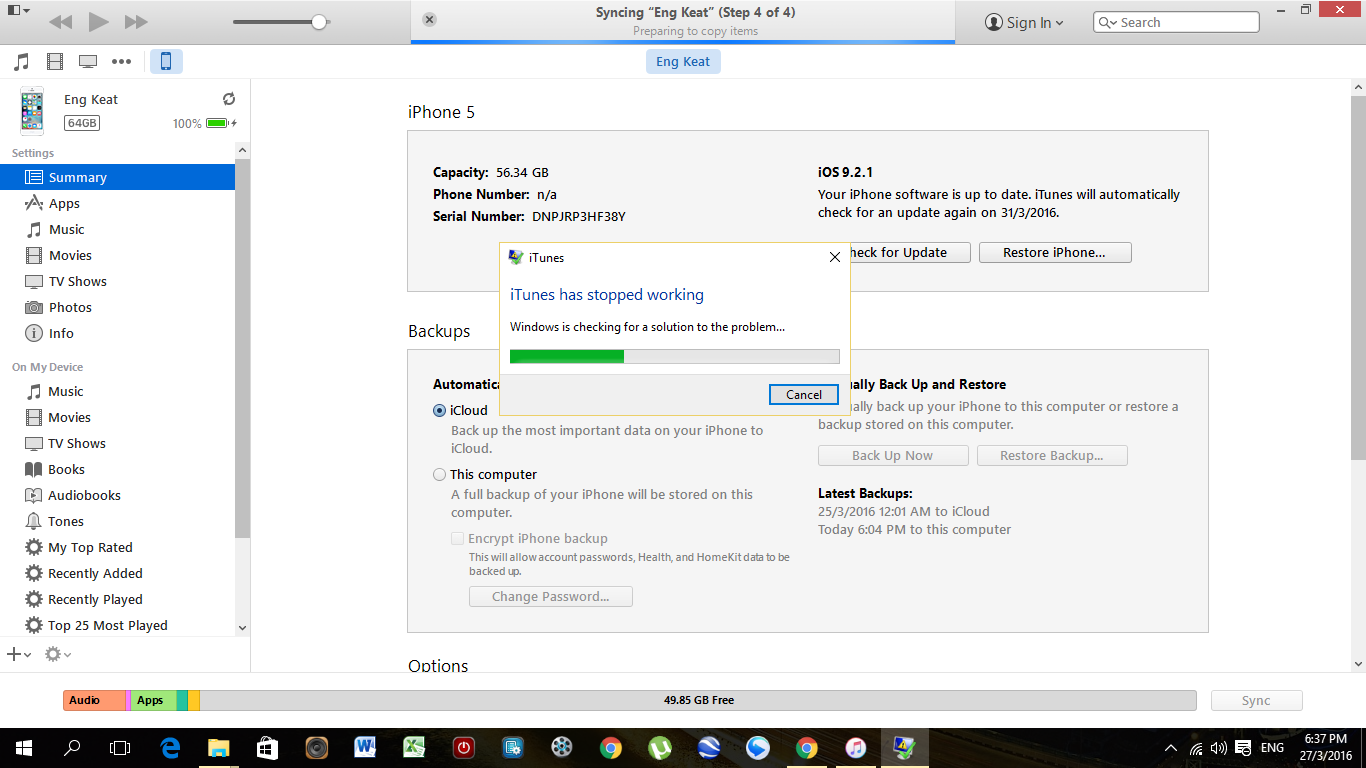Cancel the sync in the status display
Image resolution: width=1366 pixels, height=768 pixels.
coord(429,19)
